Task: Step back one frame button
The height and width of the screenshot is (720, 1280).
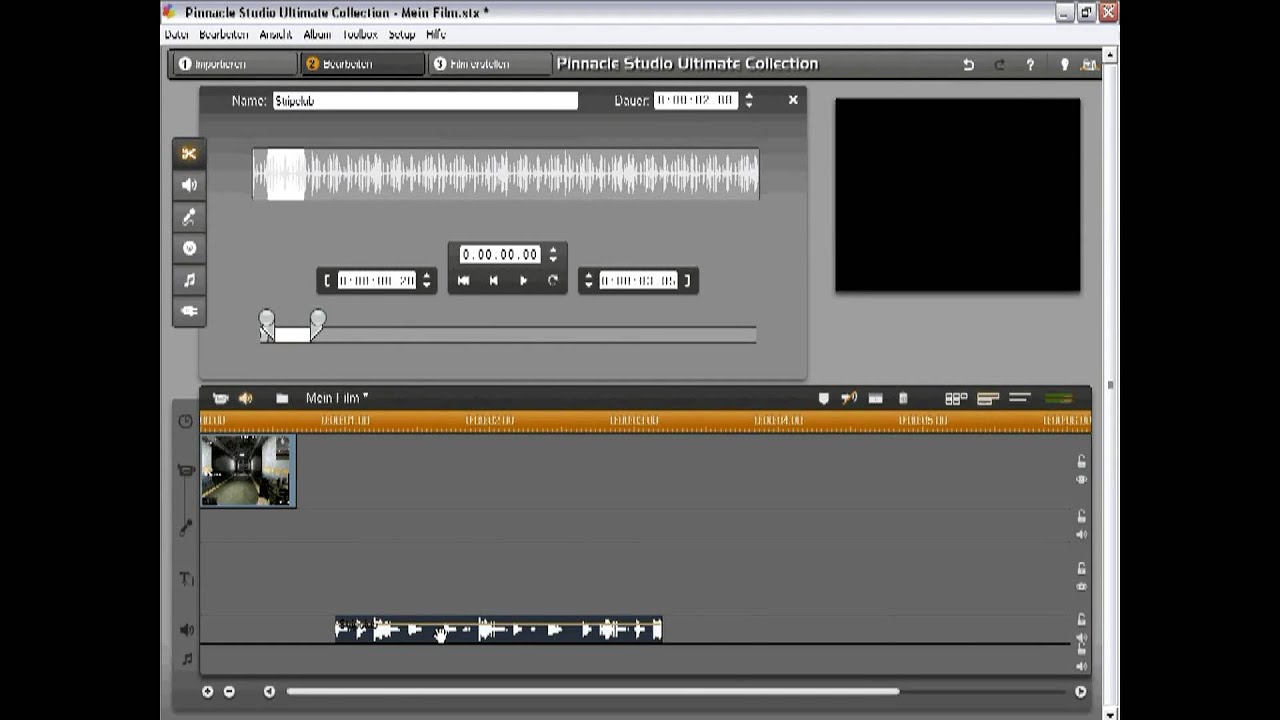Action: click(493, 281)
